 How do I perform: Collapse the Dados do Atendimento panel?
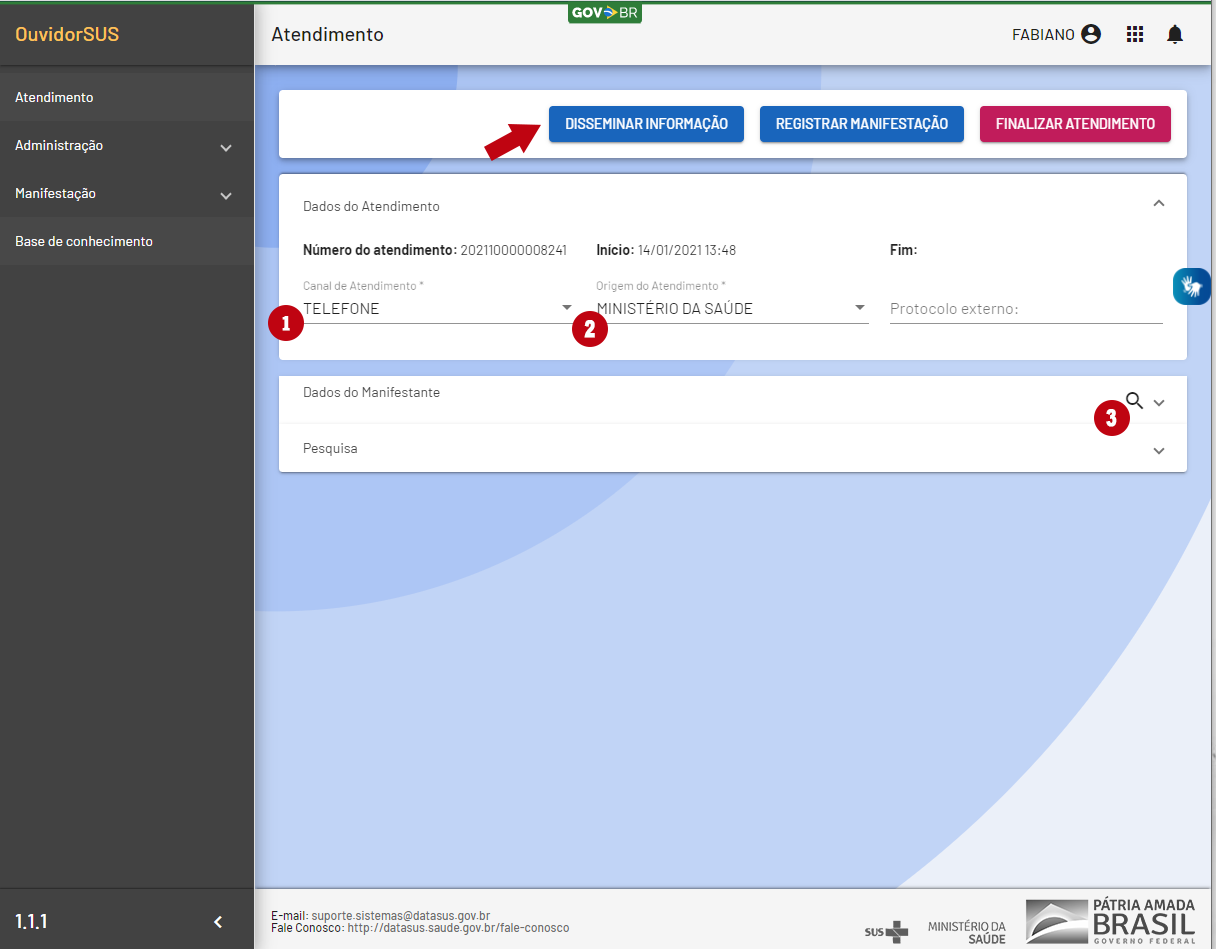tap(1159, 203)
